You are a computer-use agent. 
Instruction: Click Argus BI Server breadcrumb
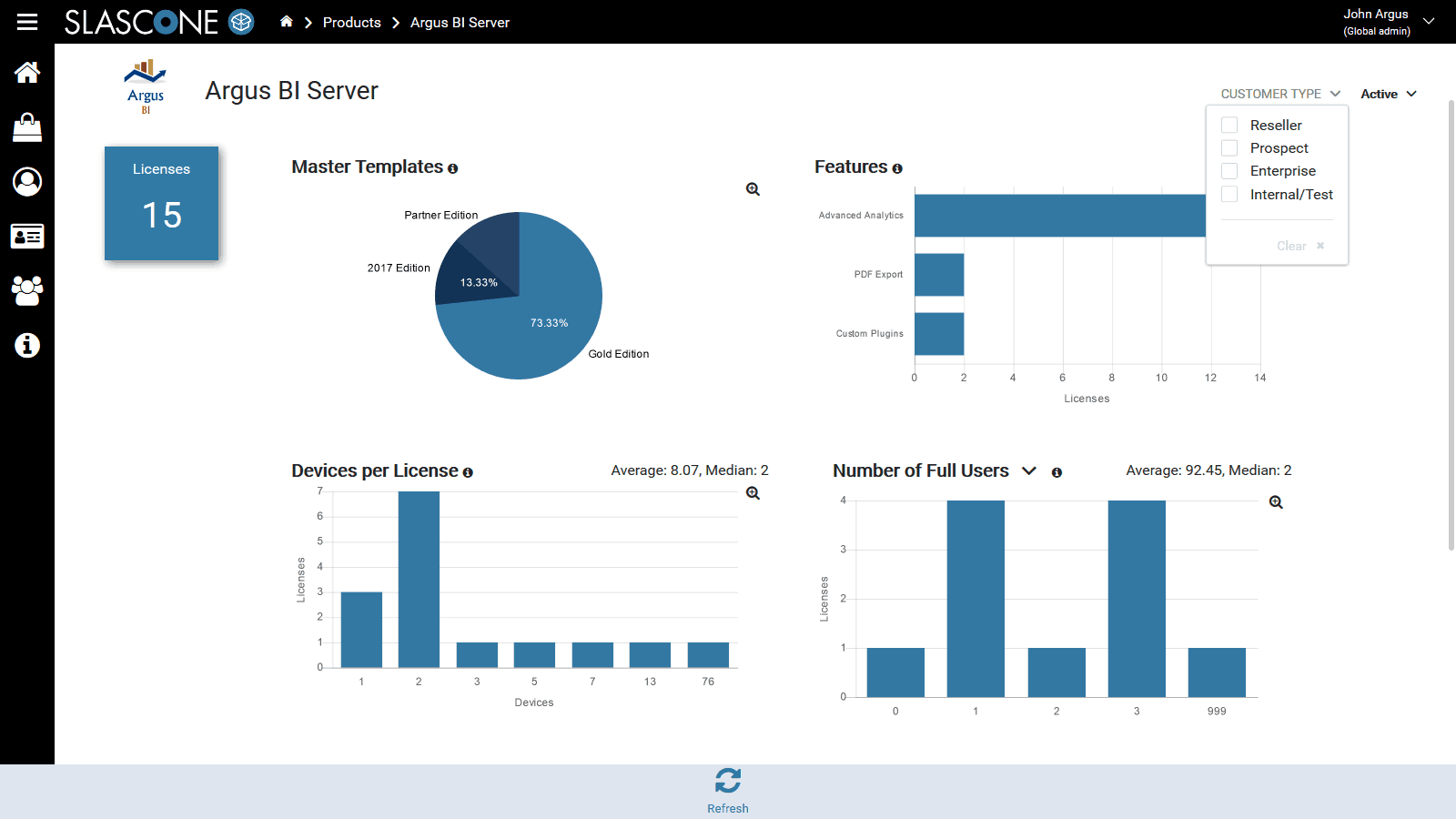[x=460, y=22]
